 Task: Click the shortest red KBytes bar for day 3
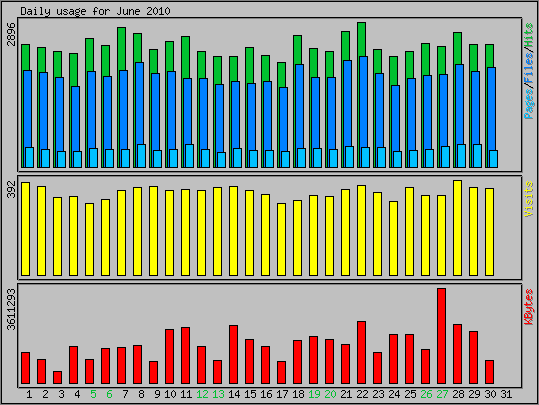(x=57, y=377)
